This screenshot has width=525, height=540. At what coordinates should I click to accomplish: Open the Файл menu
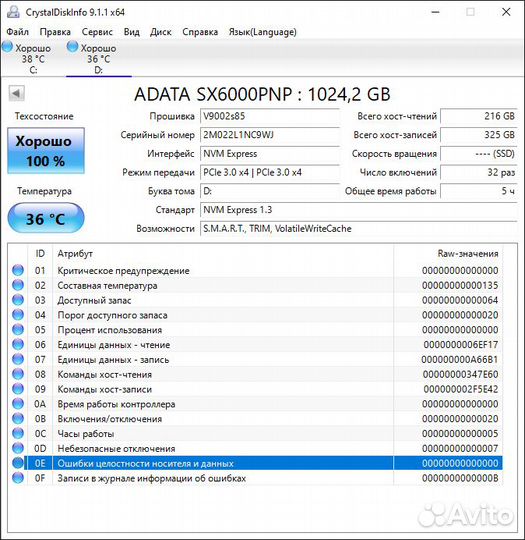[18, 32]
